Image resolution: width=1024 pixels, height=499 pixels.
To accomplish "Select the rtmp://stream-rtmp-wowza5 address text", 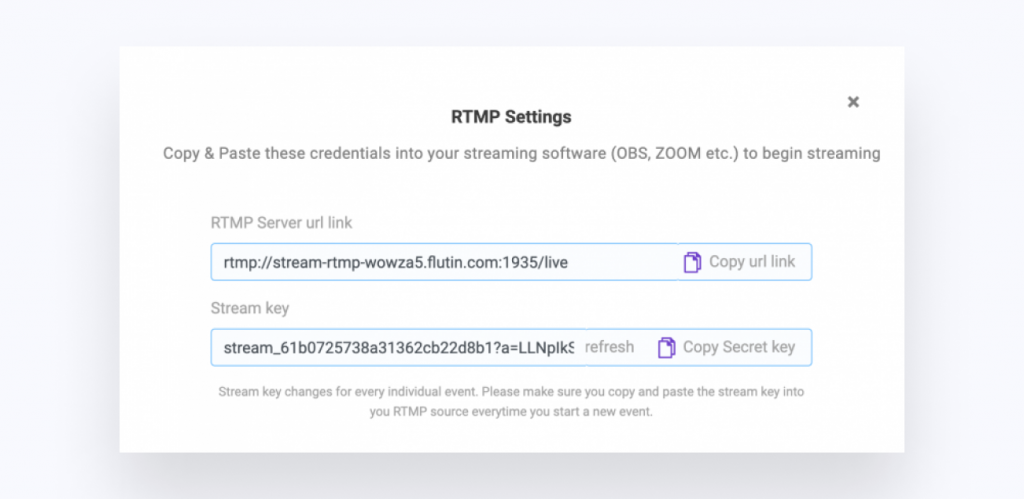I will tap(396, 263).
